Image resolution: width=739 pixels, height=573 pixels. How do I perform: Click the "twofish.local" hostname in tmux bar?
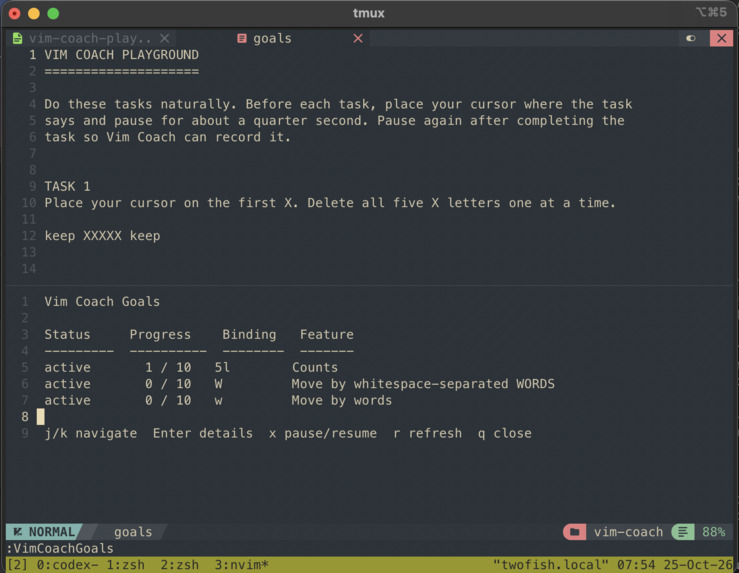click(550, 565)
